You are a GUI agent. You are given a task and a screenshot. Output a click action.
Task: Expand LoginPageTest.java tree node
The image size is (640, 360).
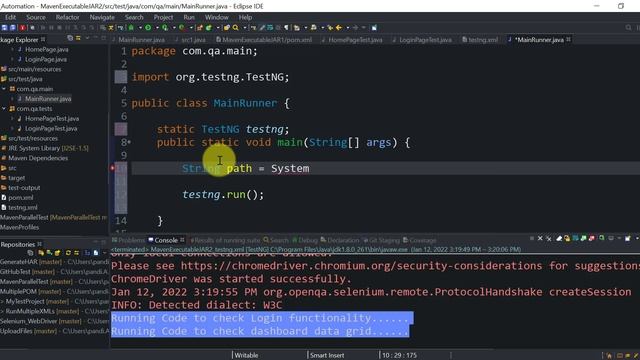12,128
